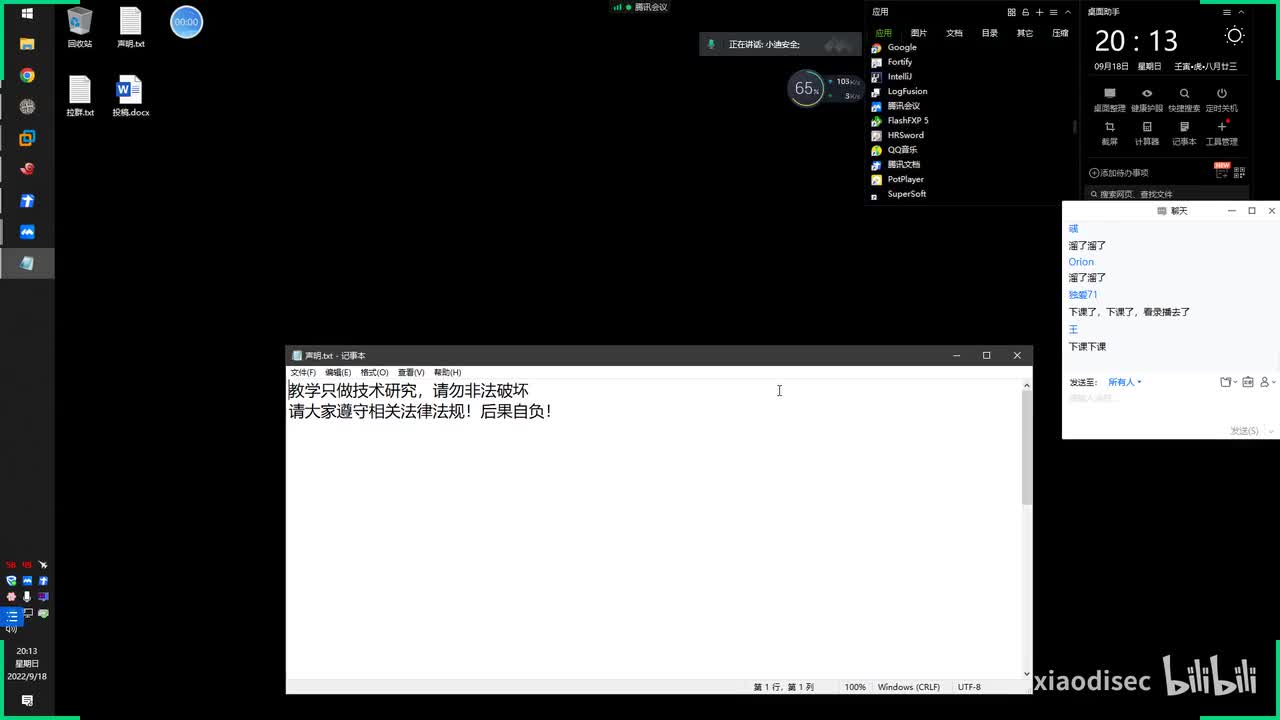Image resolution: width=1280 pixels, height=720 pixels.
Task: Open the 编辑(E) menu in Notepad
Action: pyautogui.click(x=338, y=372)
